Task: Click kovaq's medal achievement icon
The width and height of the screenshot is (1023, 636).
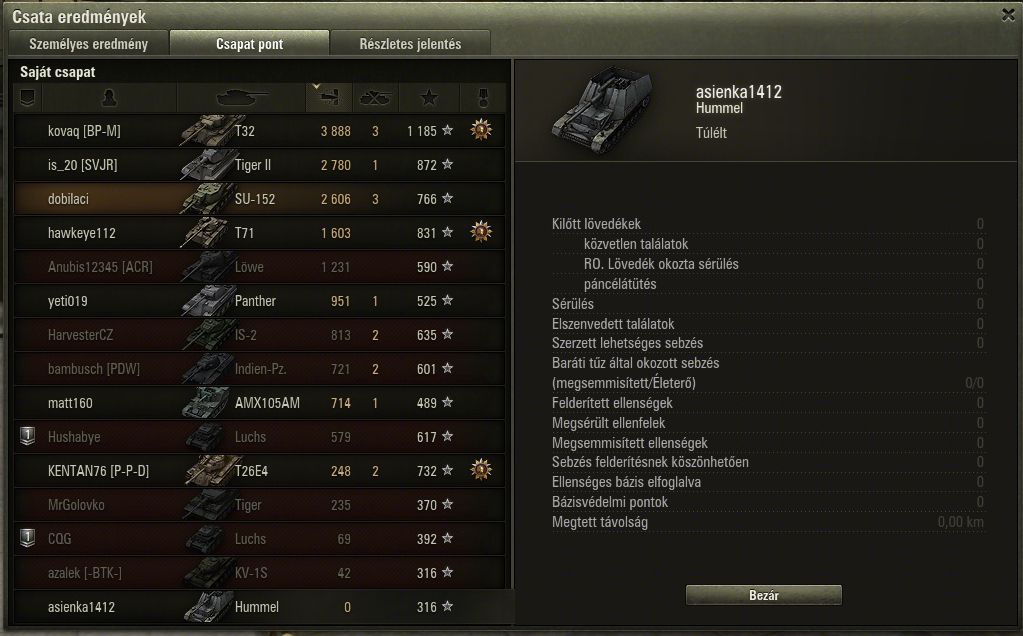Action: click(x=481, y=130)
